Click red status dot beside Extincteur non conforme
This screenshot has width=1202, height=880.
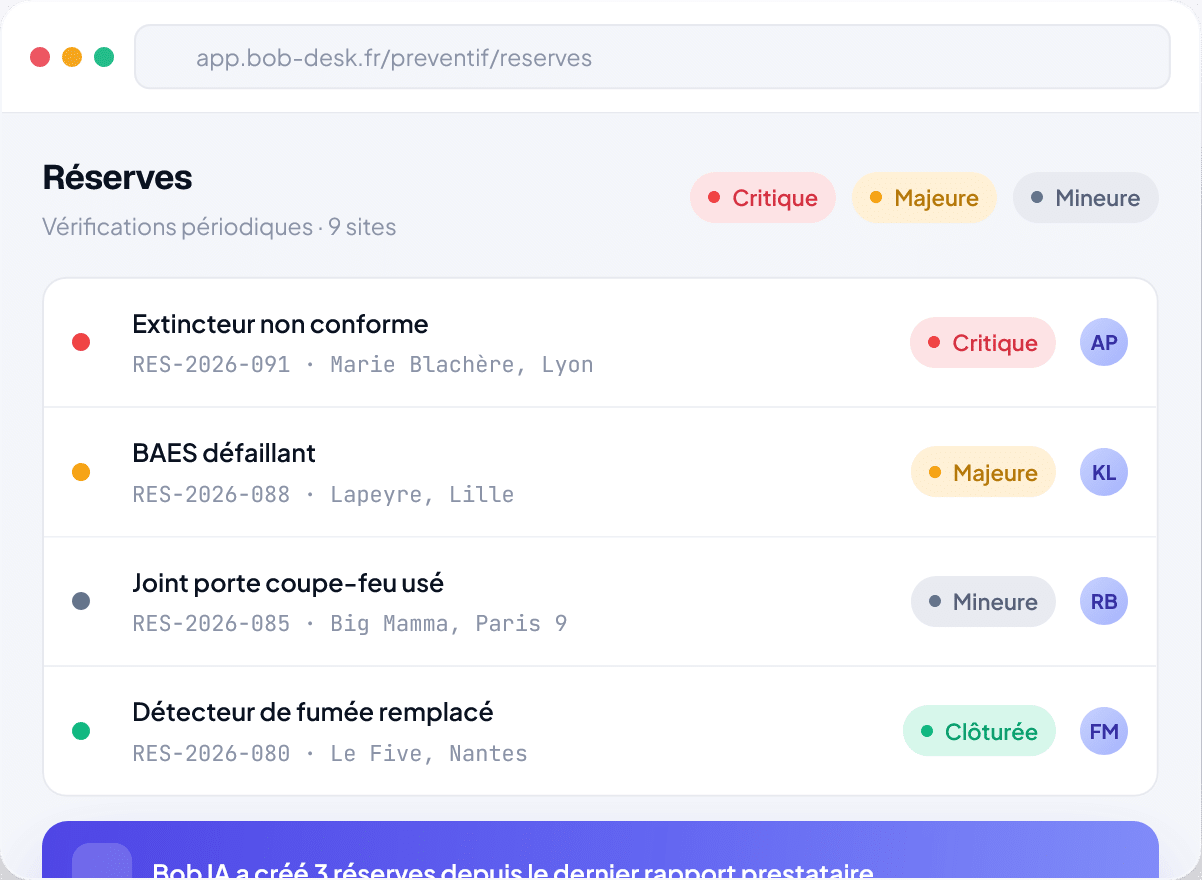[x=82, y=343]
